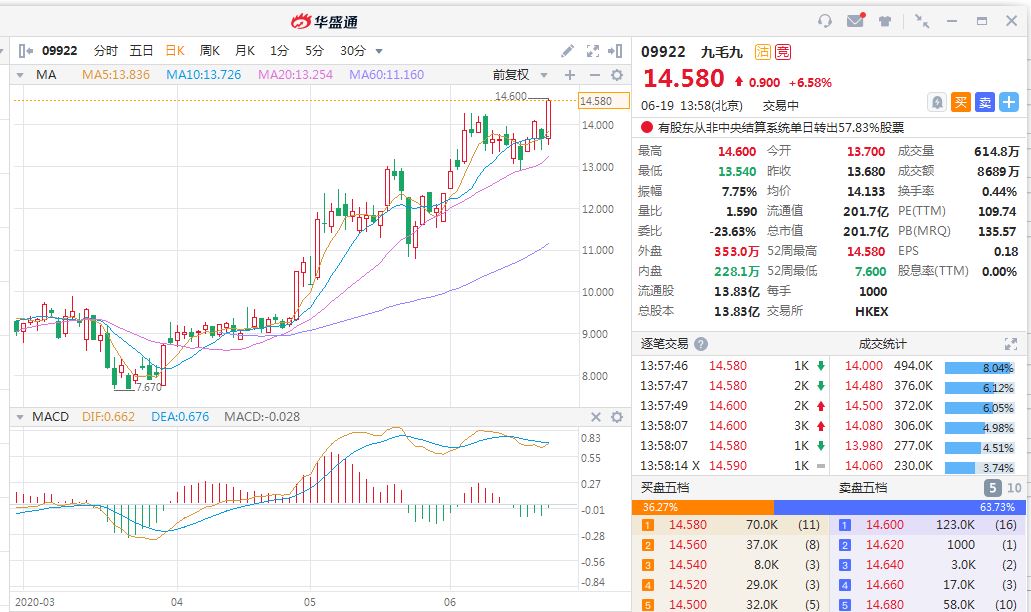Expand the MA indicator dropdown arrow
Viewport: 1031px width, 612px height.
(x=20, y=75)
